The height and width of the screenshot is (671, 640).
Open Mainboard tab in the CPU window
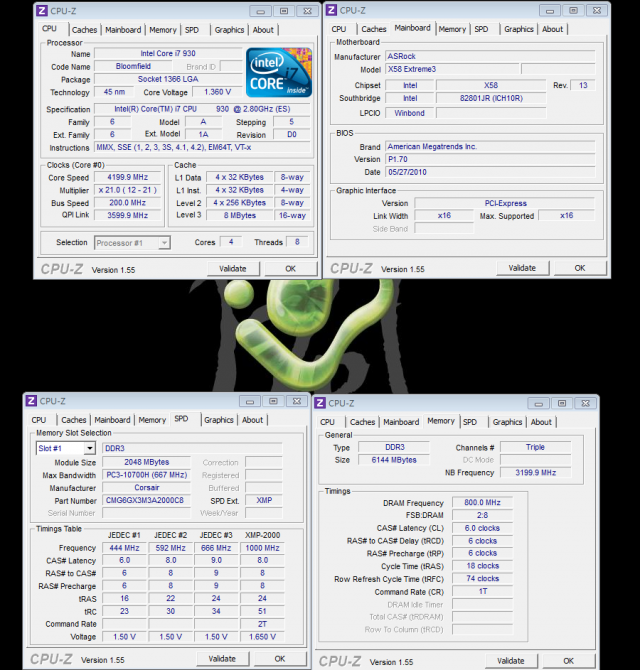(123, 30)
